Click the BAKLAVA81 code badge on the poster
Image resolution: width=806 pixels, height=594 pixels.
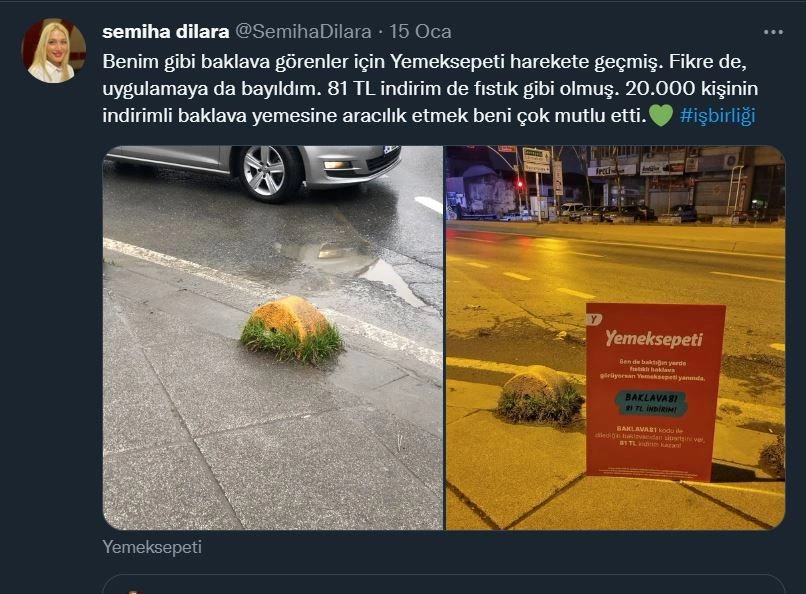[x=651, y=403]
